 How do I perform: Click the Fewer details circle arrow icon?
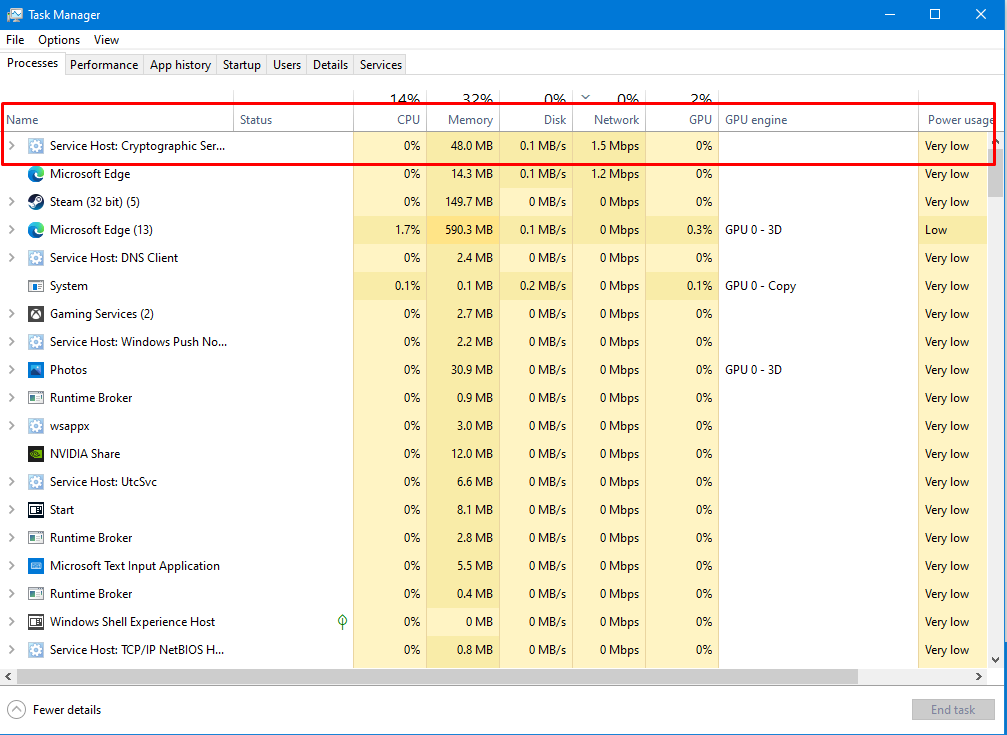click(x=16, y=709)
